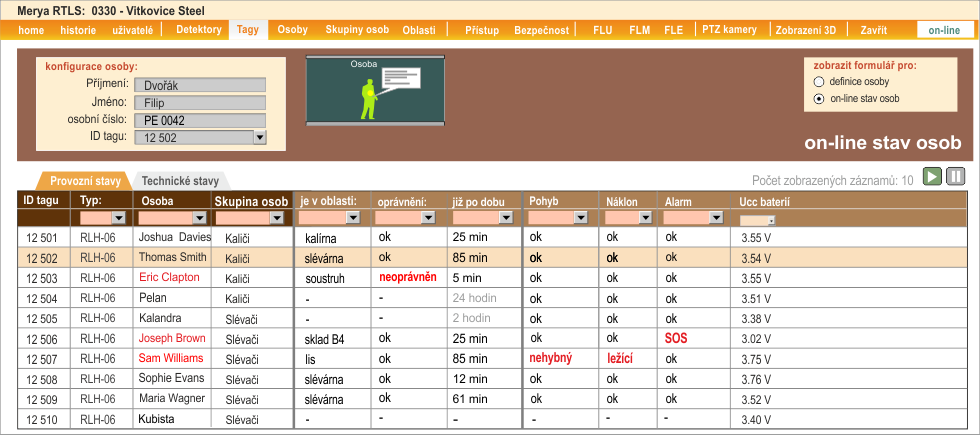Click the 'soustruh' area cell

click(x=323, y=279)
